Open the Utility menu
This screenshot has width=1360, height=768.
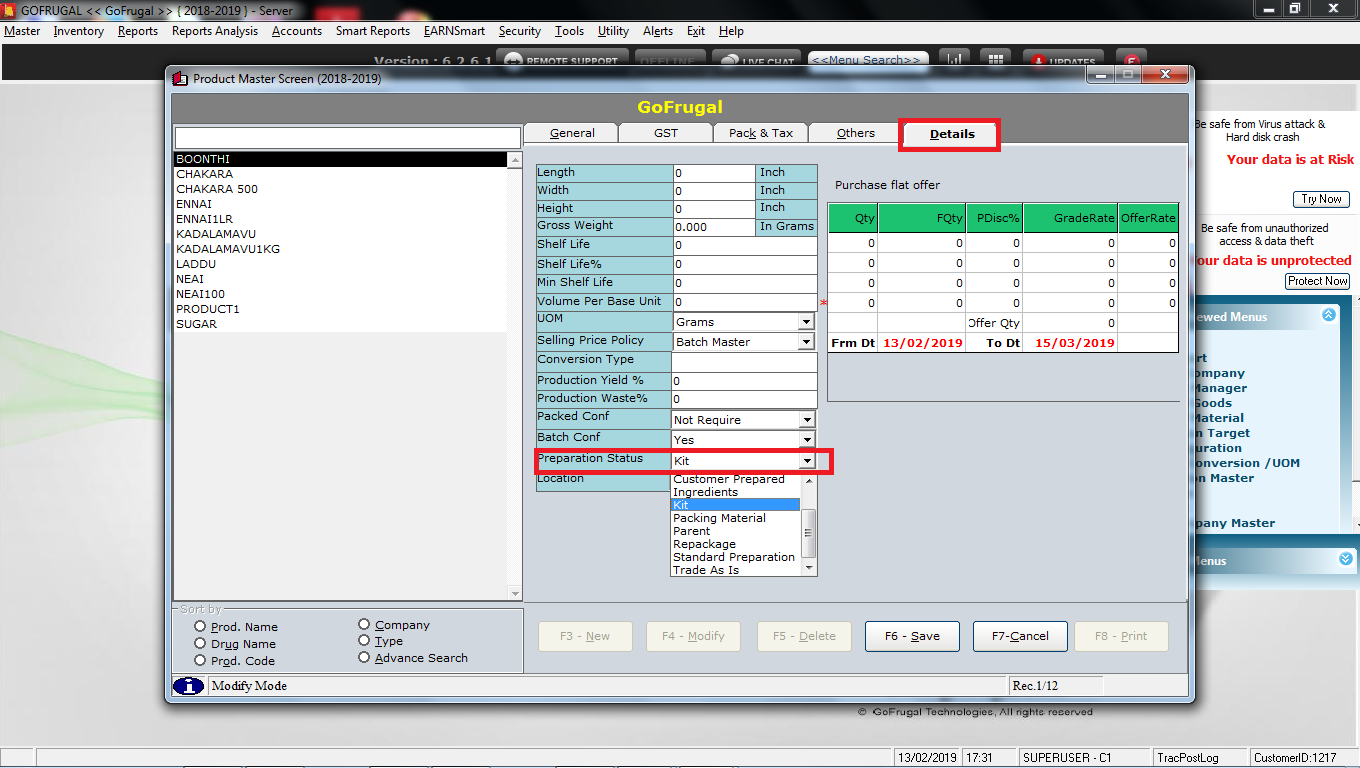(614, 31)
